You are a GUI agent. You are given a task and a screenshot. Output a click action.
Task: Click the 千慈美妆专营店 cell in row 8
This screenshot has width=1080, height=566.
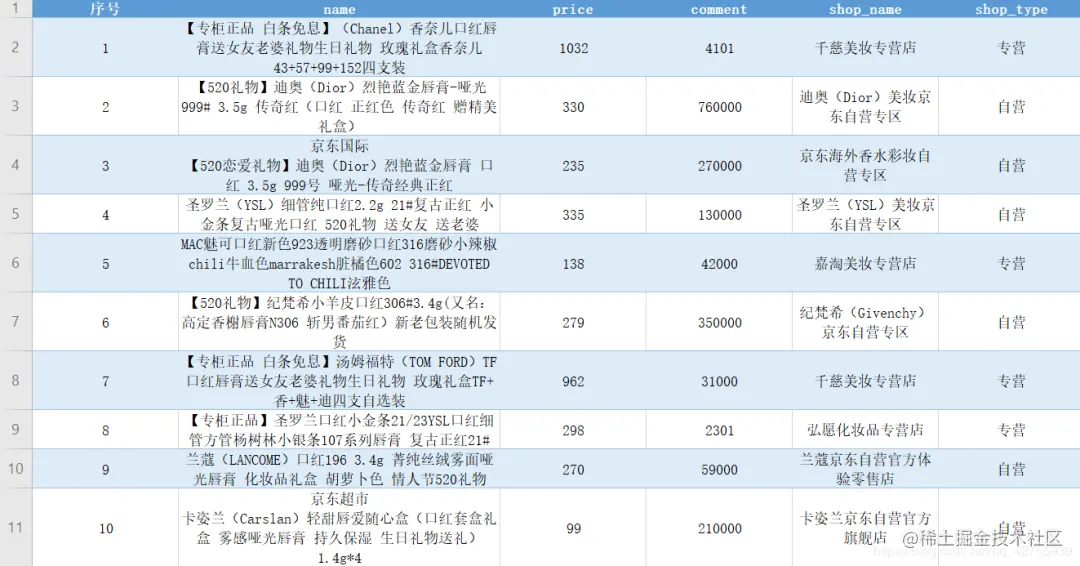tap(865, 381)
